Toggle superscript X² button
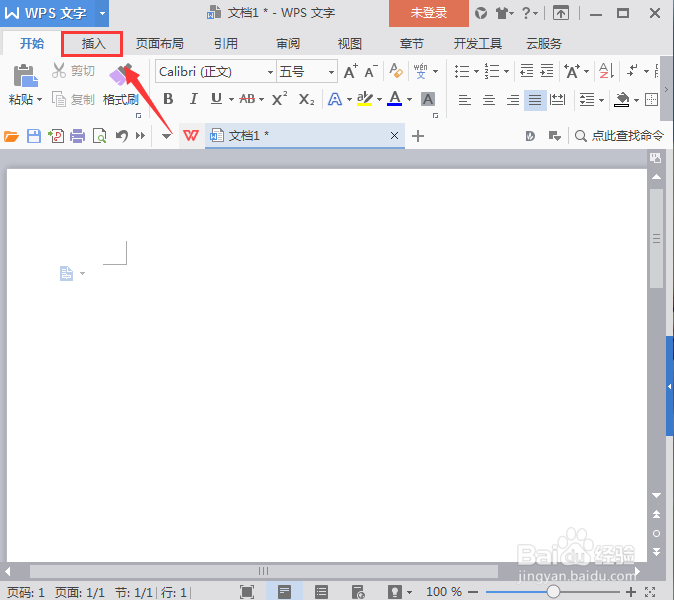 [279, 99]
